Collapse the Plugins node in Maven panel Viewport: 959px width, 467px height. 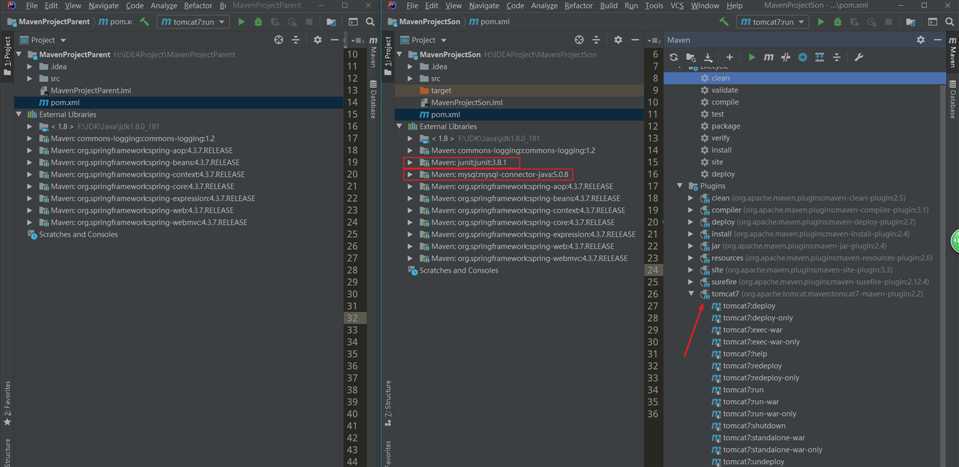679,186
